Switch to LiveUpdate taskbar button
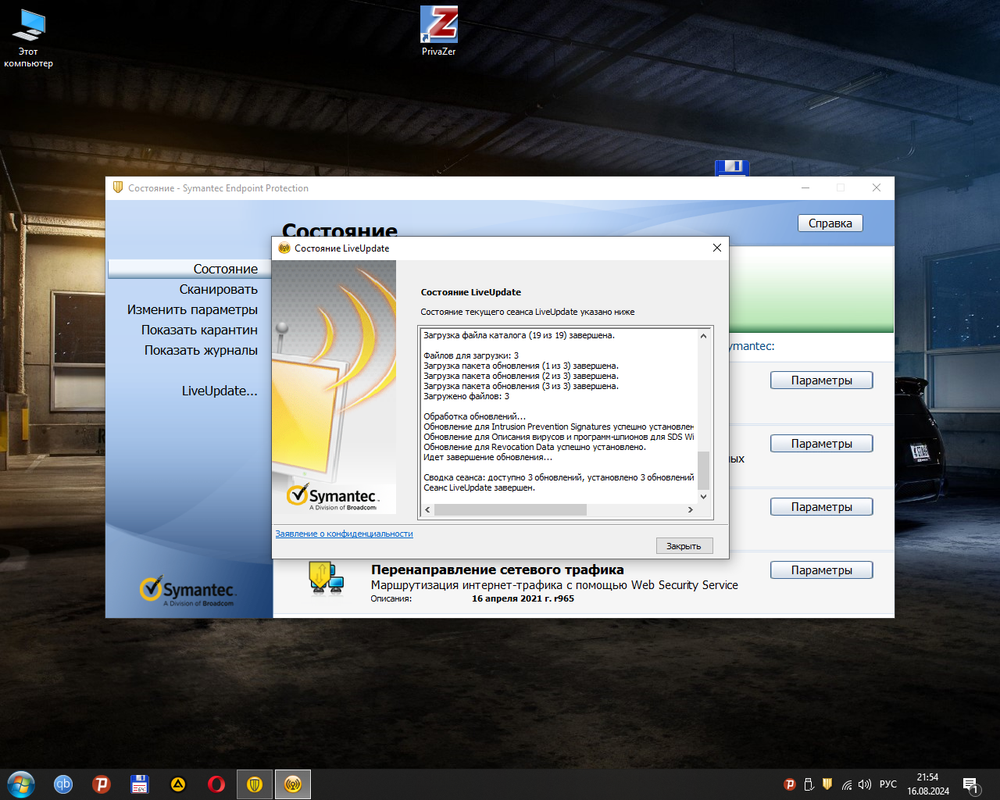1000x800 pixels. coord(293,784)
